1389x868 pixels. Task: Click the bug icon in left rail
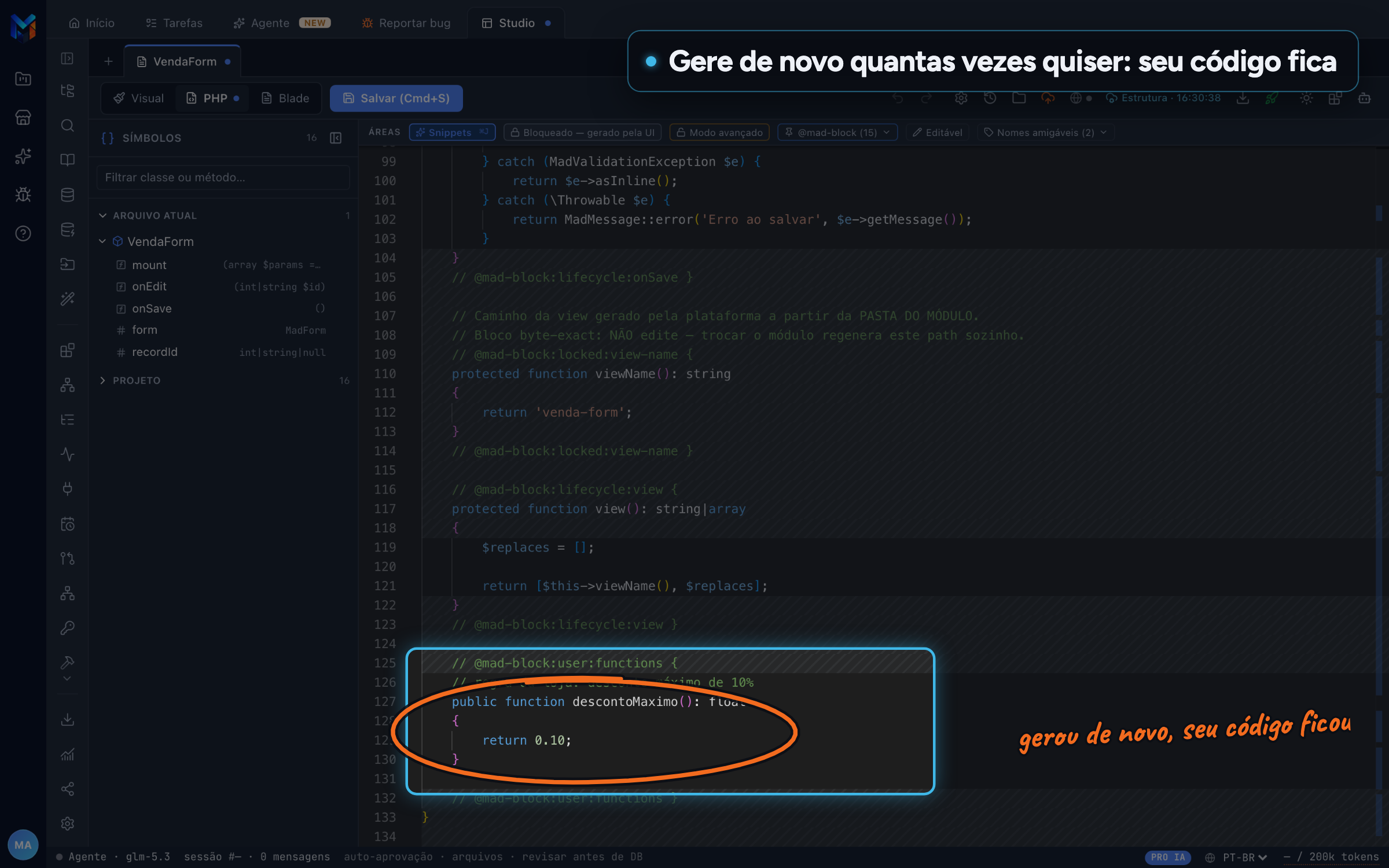click(23, 194)
